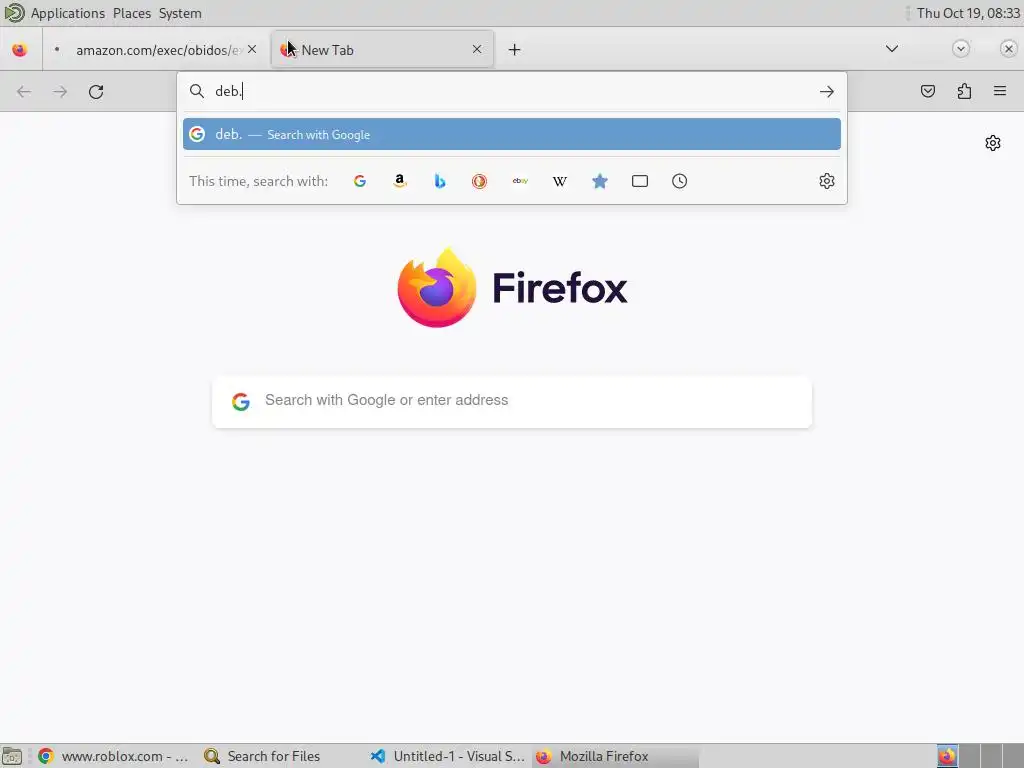Reload the current page
The height and width of the screenshot is (768, 1024).
point(96,91)
